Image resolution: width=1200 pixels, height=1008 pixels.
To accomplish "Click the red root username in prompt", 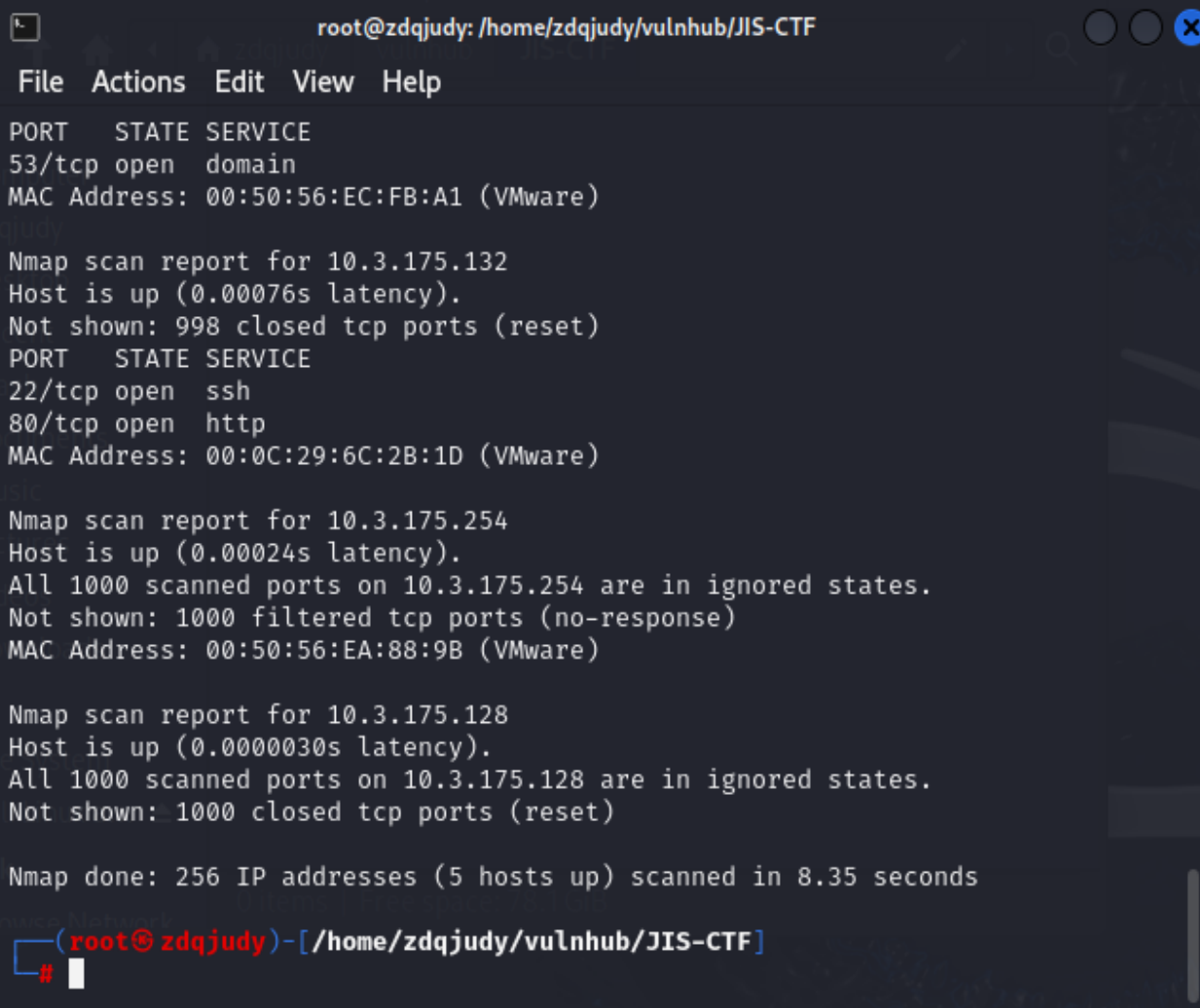I will (x=98, y=942).
